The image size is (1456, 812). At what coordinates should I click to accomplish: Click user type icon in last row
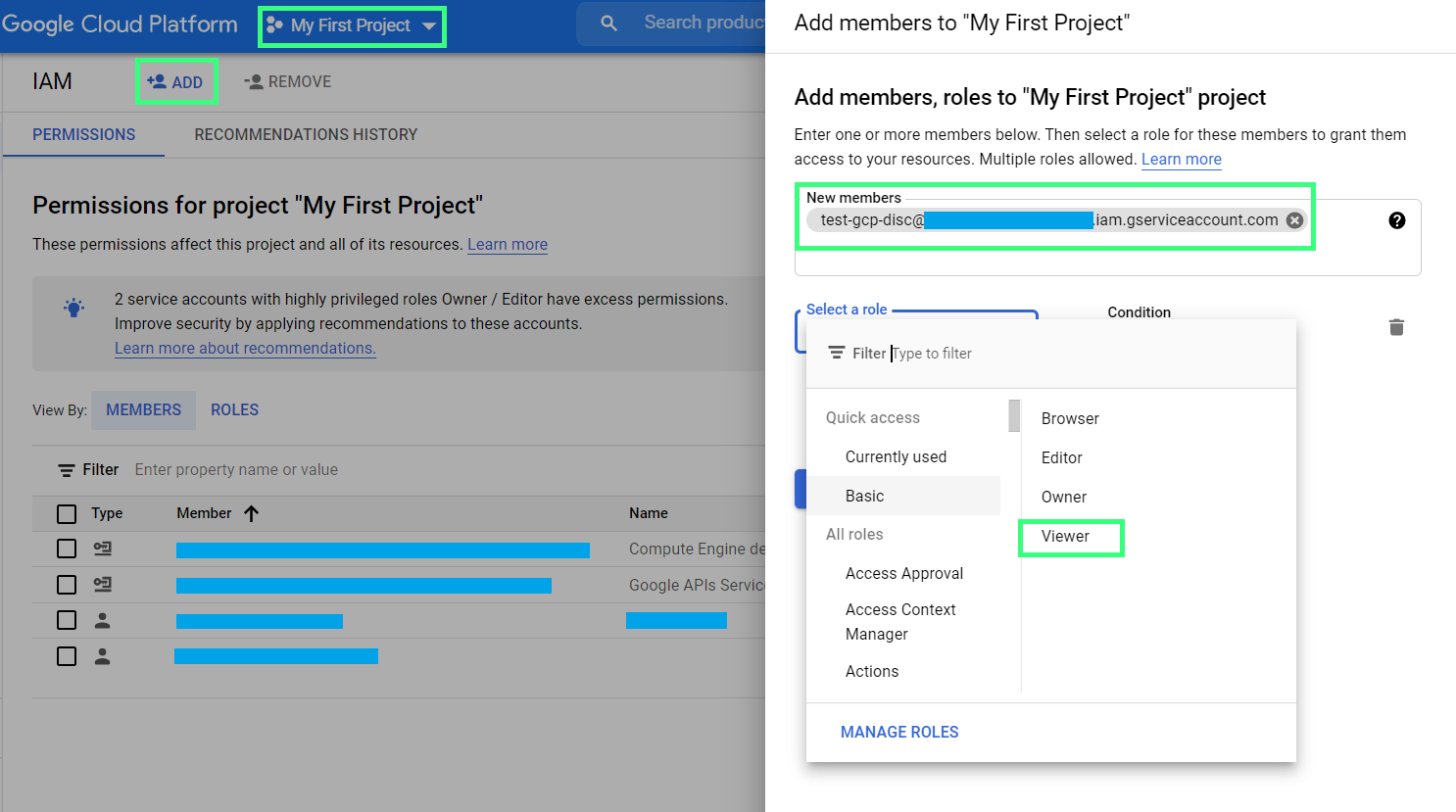102,656
